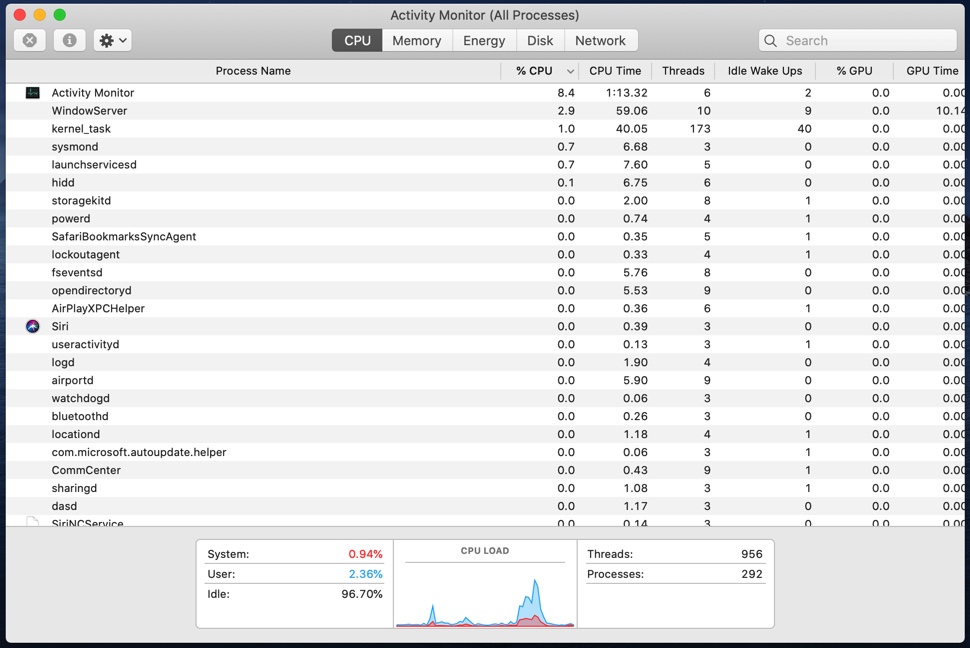Select the watchdogd process
970x648 pixels.
(485, 398)
